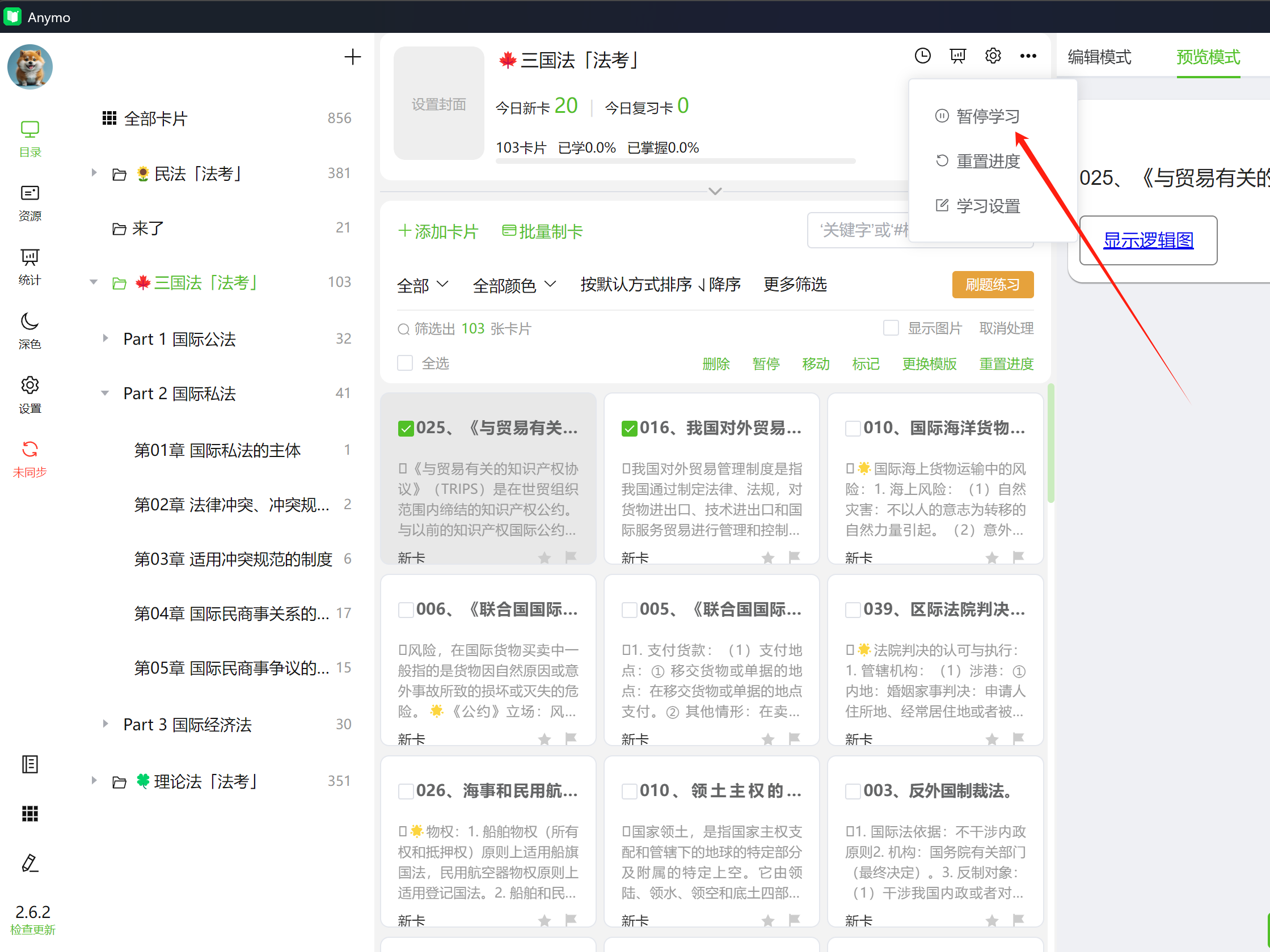
Task: Click the card list scrollbar
Action: click(1050, 443)
